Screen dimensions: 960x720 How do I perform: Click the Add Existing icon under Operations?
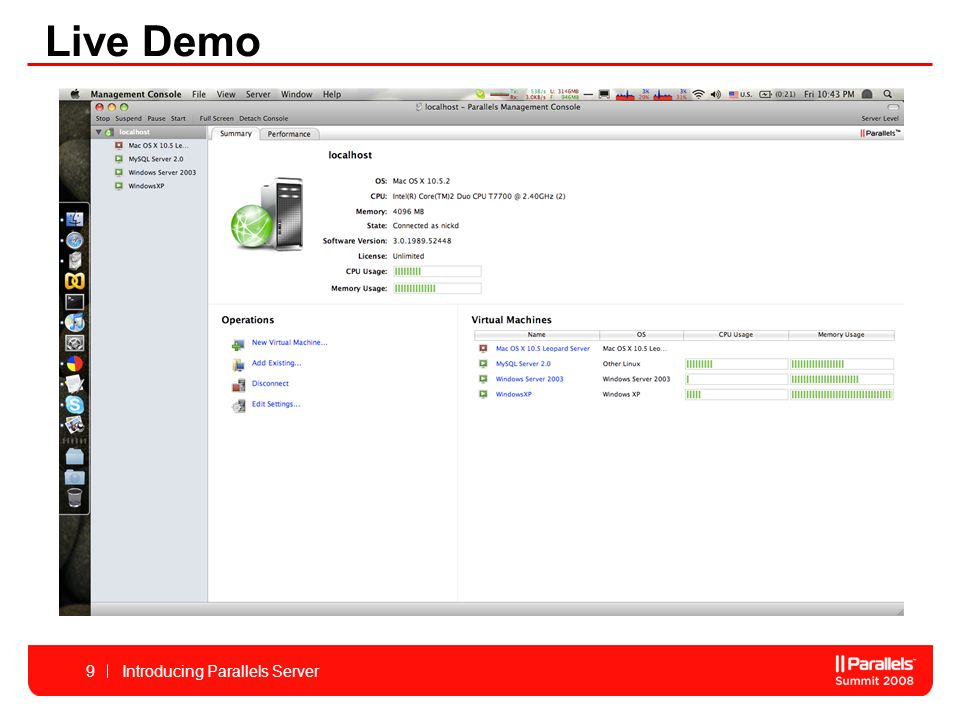(238, 365)
